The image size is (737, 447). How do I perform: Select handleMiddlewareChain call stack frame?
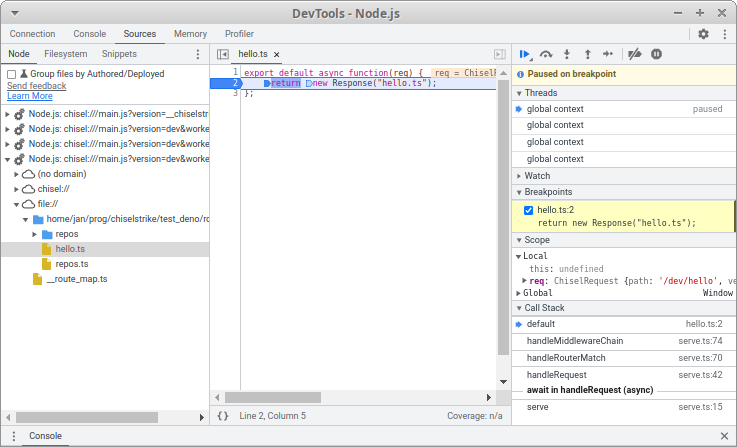623,341
